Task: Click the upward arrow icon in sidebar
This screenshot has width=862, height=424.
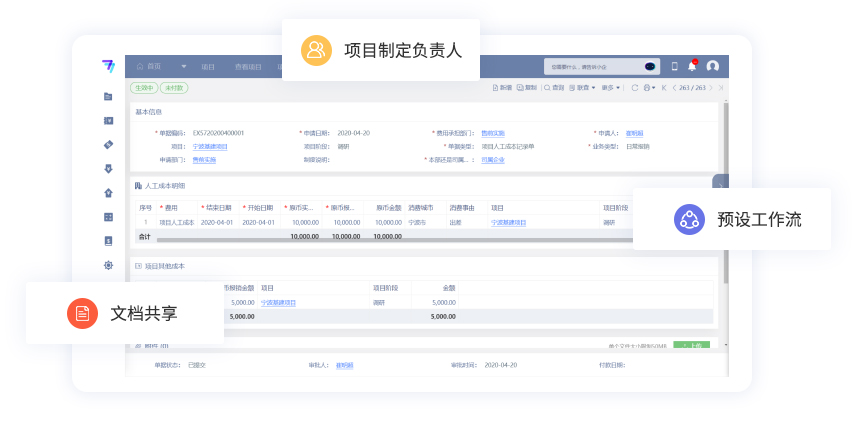Action: (108, 193)
